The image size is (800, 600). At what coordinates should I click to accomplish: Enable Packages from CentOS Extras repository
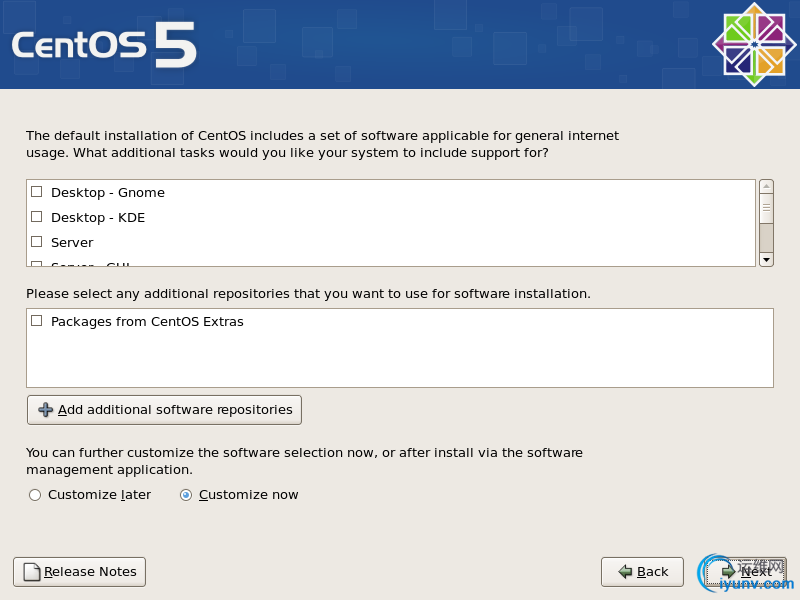pos(37,321)
